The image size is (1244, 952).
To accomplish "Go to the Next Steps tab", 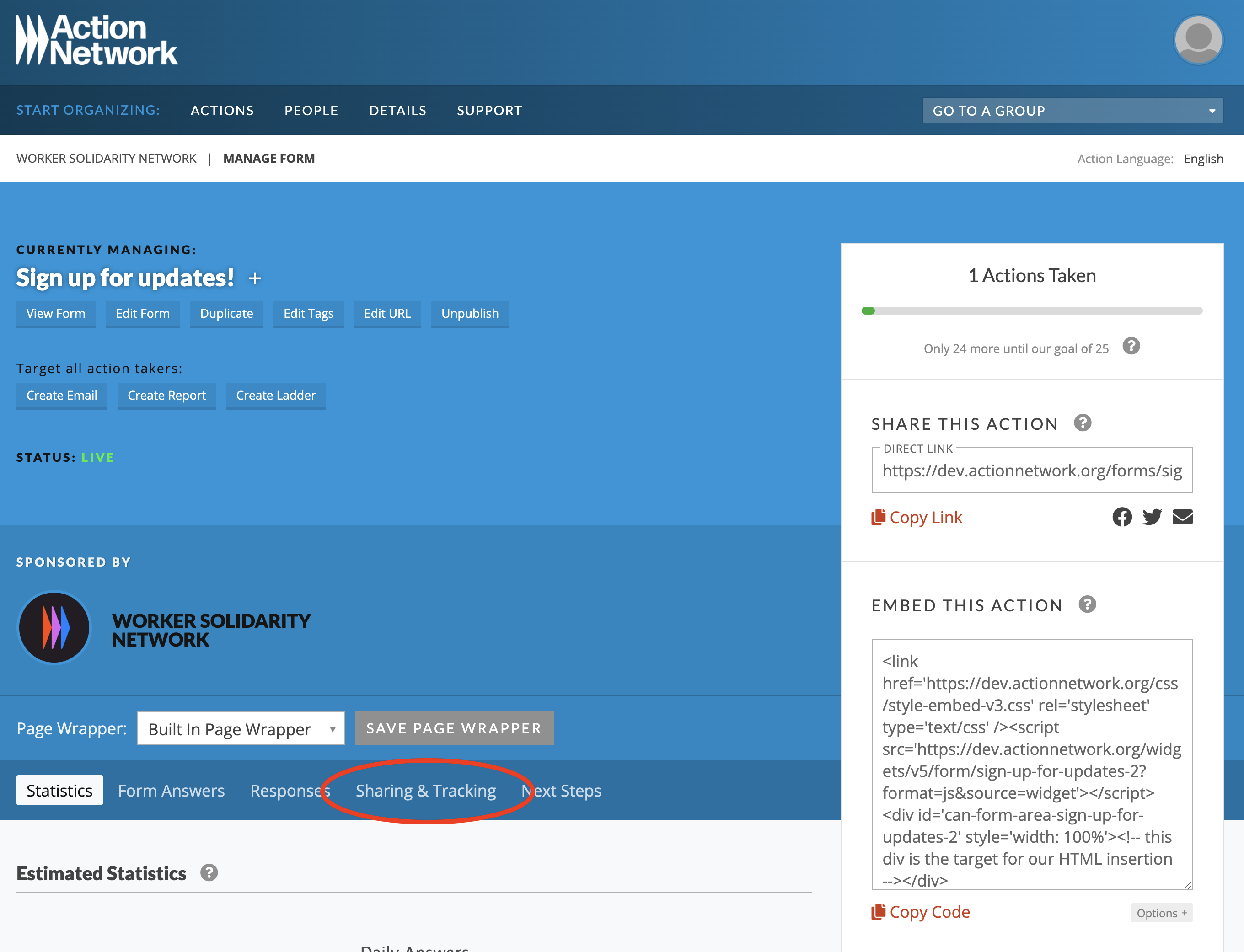I will tap(561, 791).
